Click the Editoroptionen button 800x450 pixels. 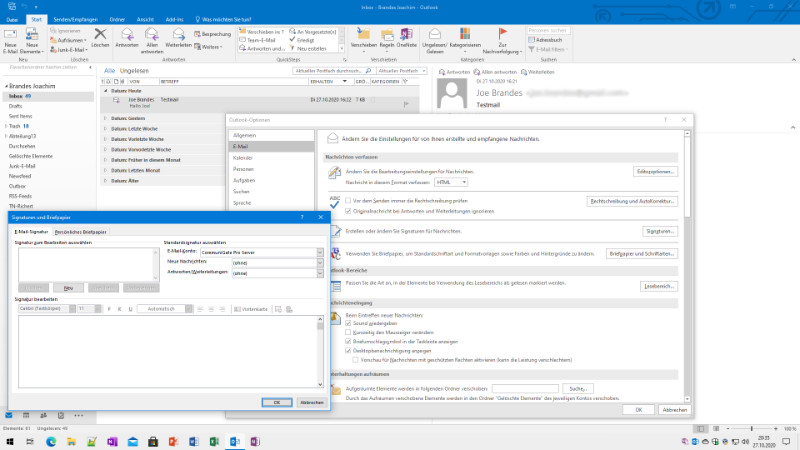656,171
